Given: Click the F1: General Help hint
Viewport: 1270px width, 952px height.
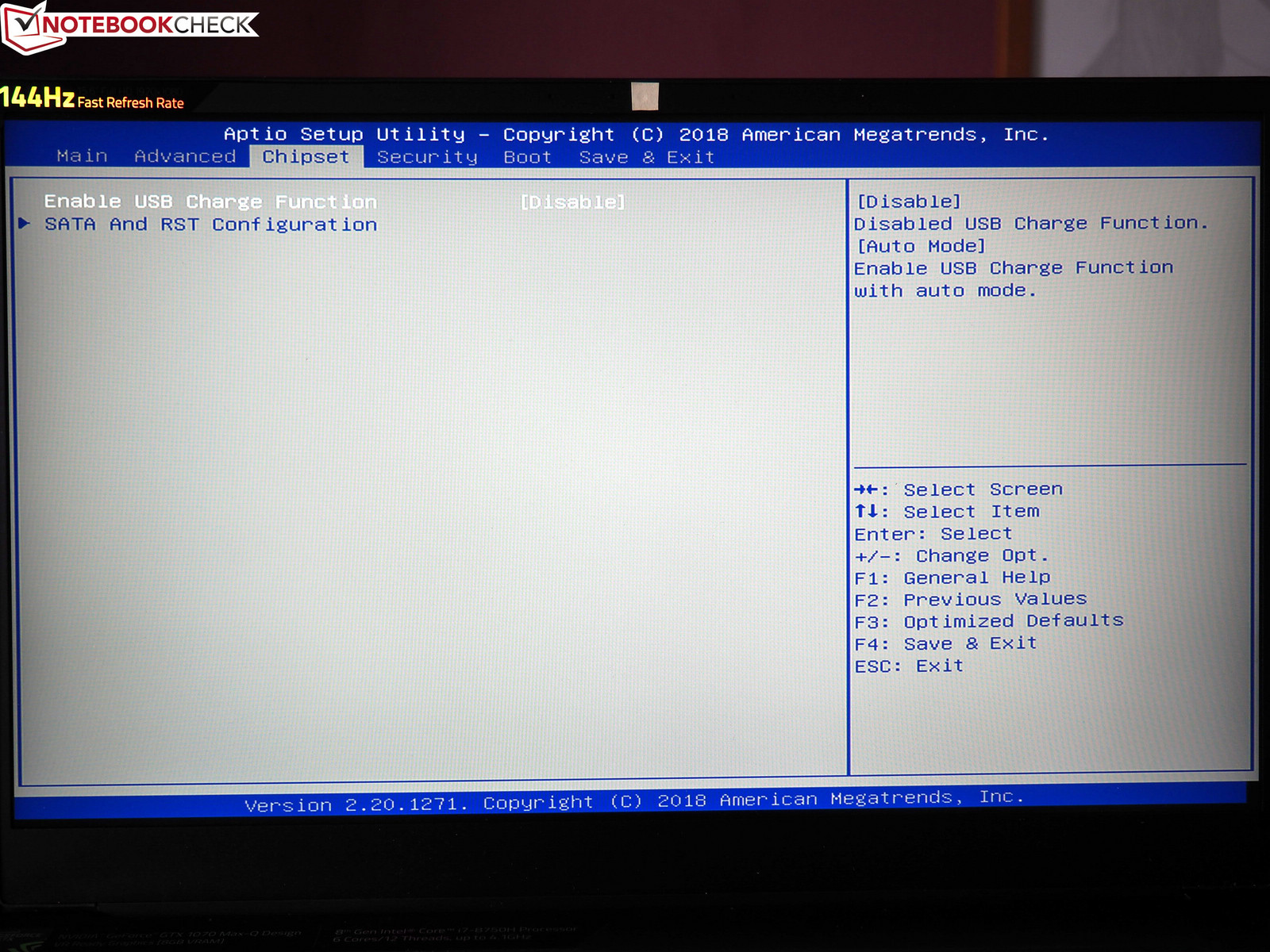Looking at the screenshot, I should coord(952,578).
